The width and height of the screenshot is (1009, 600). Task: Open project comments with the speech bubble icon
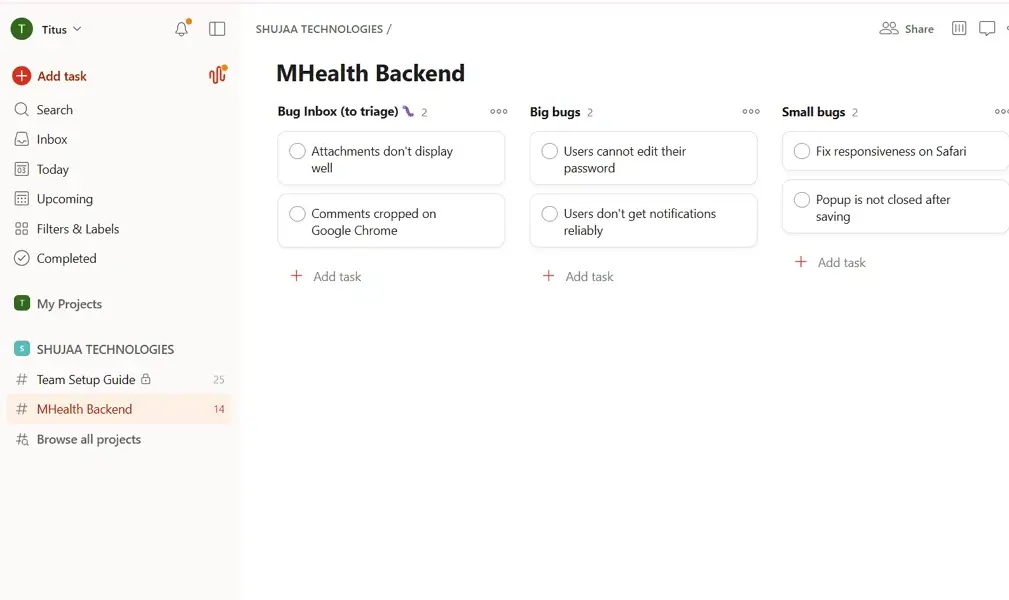click(x=987, y=28)
